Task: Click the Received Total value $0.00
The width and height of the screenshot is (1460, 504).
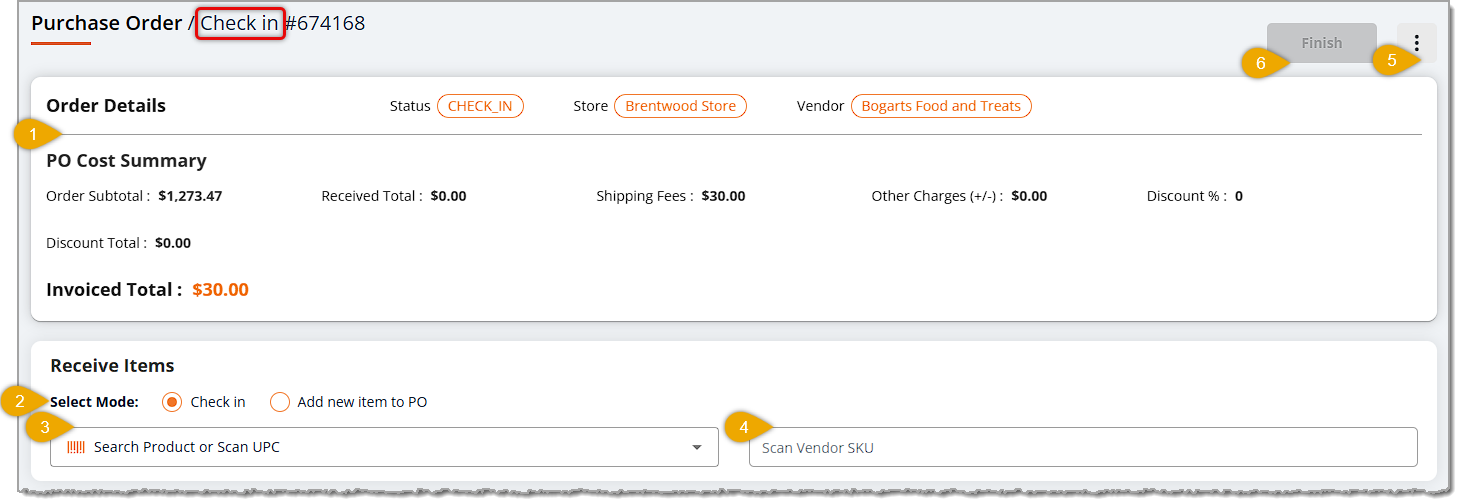Action: [448, 196]
